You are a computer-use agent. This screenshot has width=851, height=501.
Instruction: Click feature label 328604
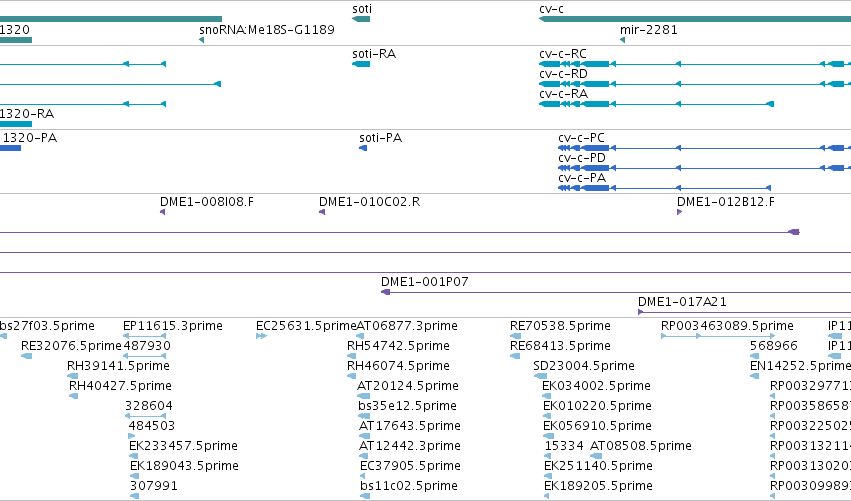pyautogui.click(x=149, y=406)
